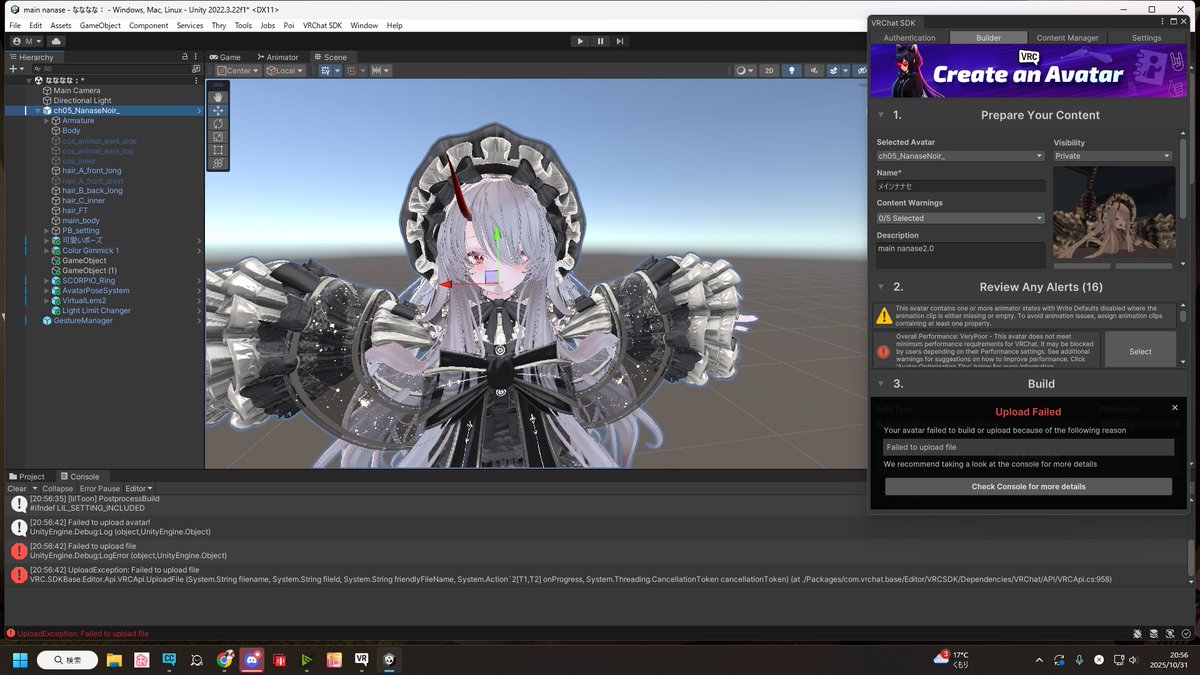Screen dimensions: 1200x675
Task: Click the avatar Name input field
Action: pos(960,186)
